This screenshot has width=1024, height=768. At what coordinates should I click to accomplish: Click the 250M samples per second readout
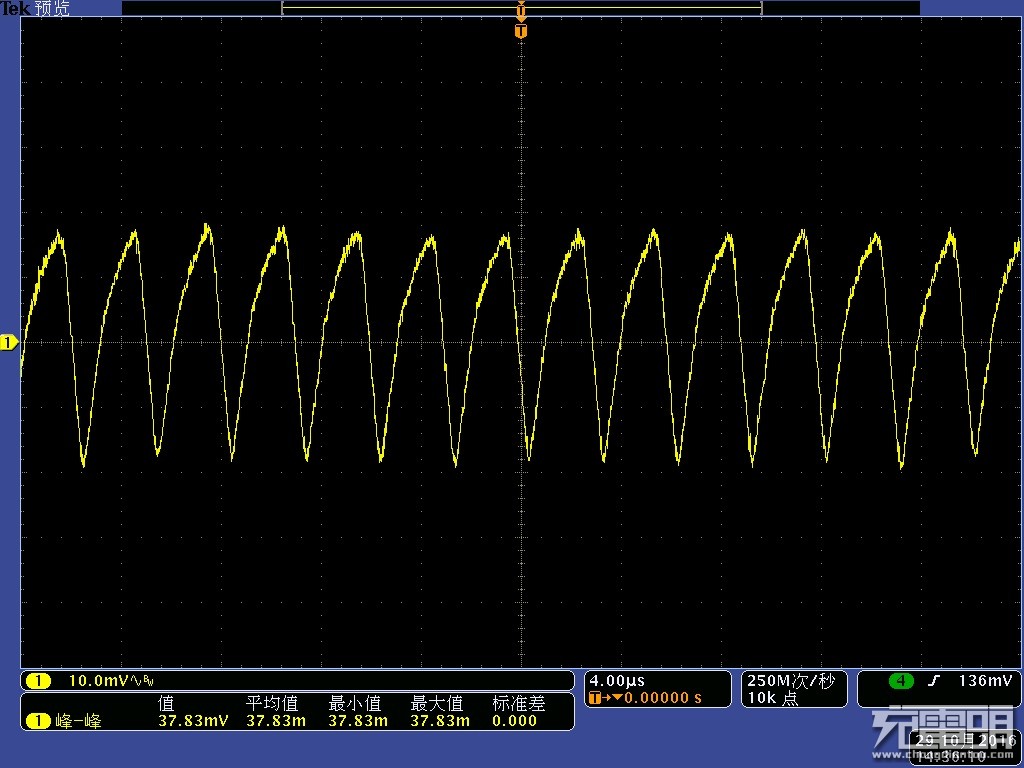click(x=790, y=681)
